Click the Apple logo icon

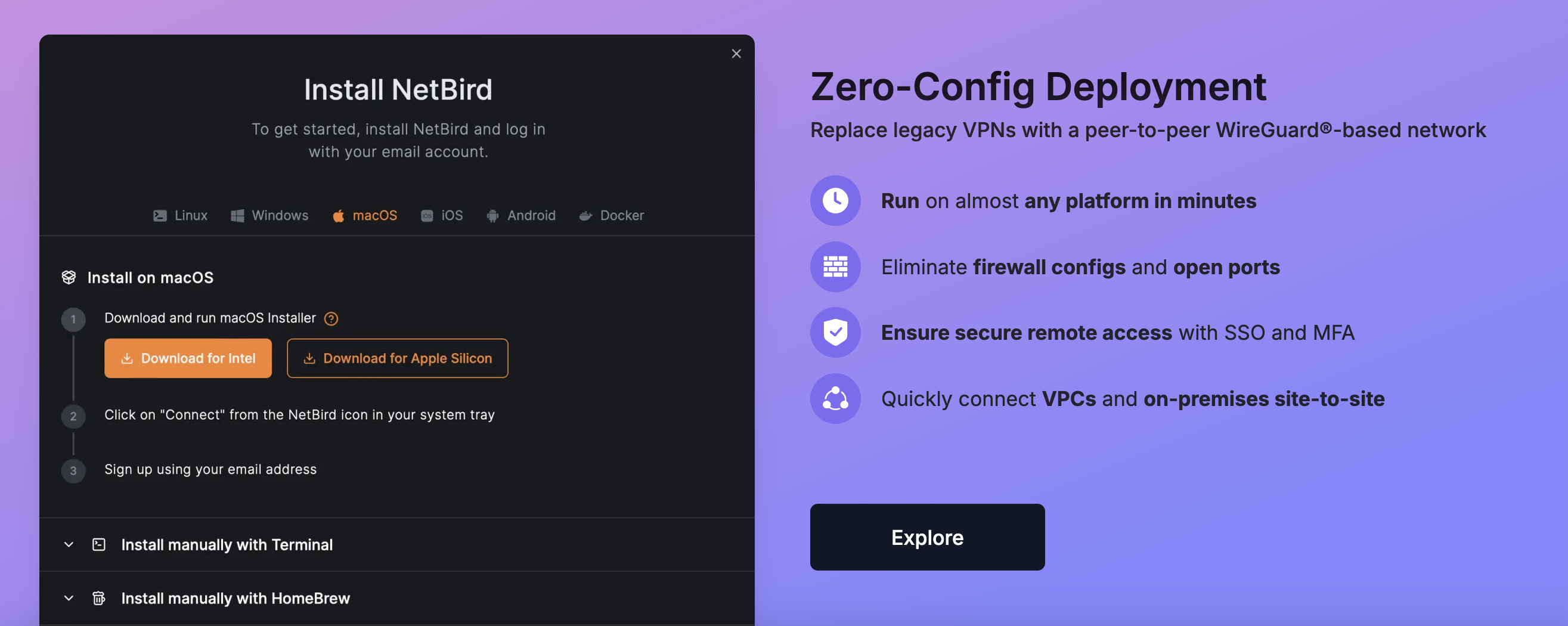[339, 216]
